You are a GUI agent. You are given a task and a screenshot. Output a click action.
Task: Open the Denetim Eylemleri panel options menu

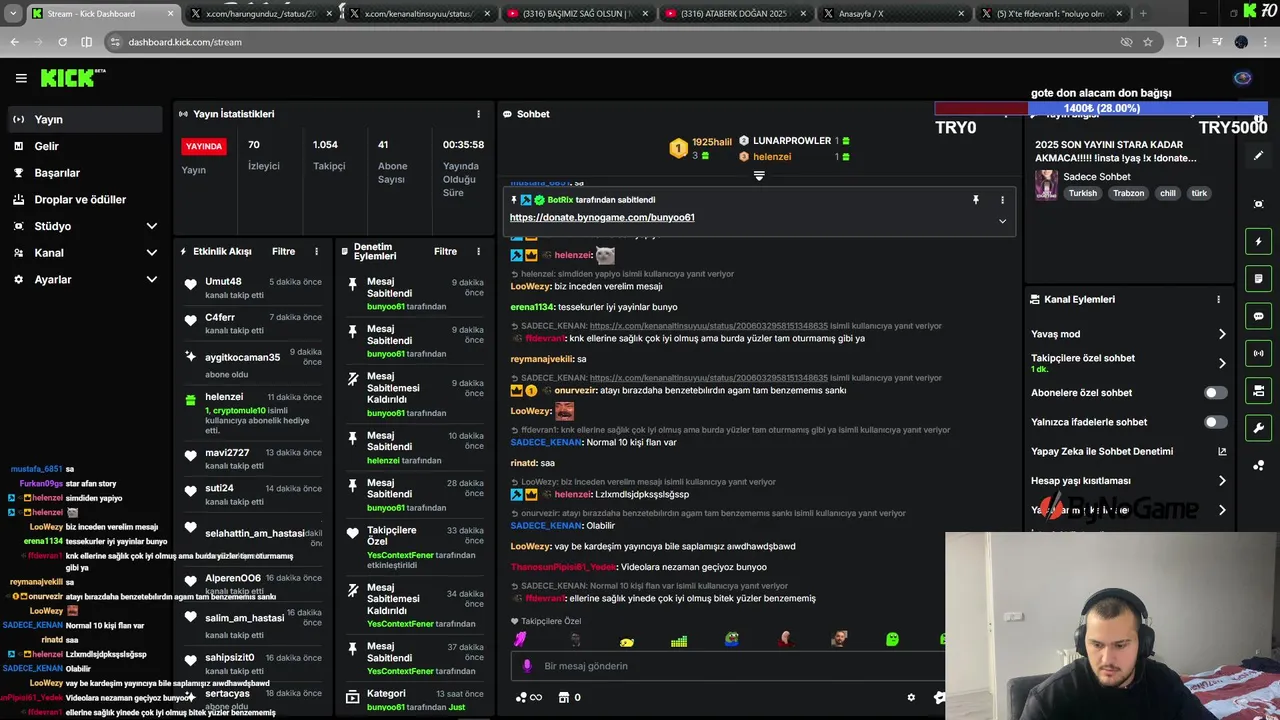[x=478, y=252]
